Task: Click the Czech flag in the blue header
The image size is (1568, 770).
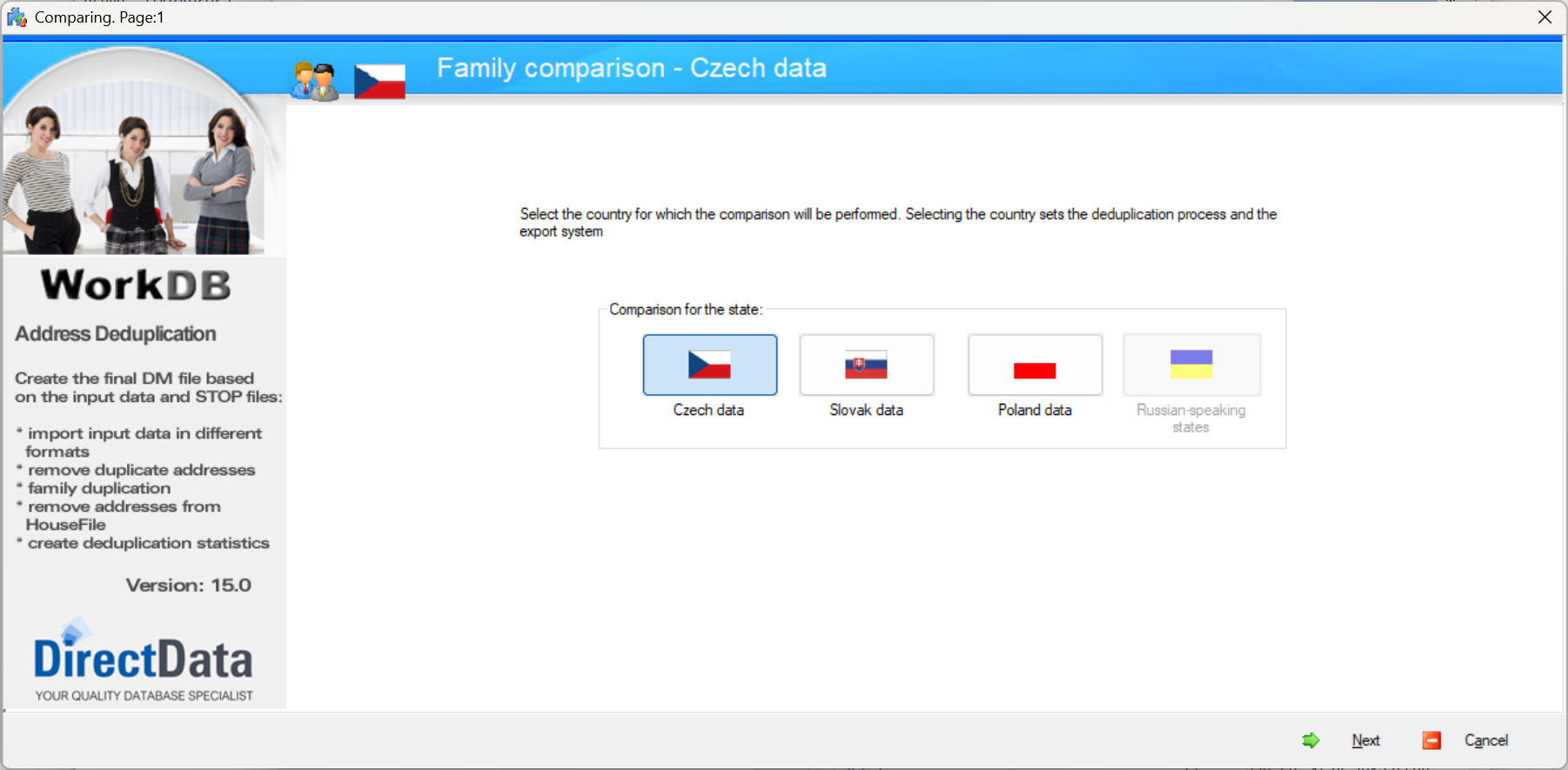Action: pos(379,82)
